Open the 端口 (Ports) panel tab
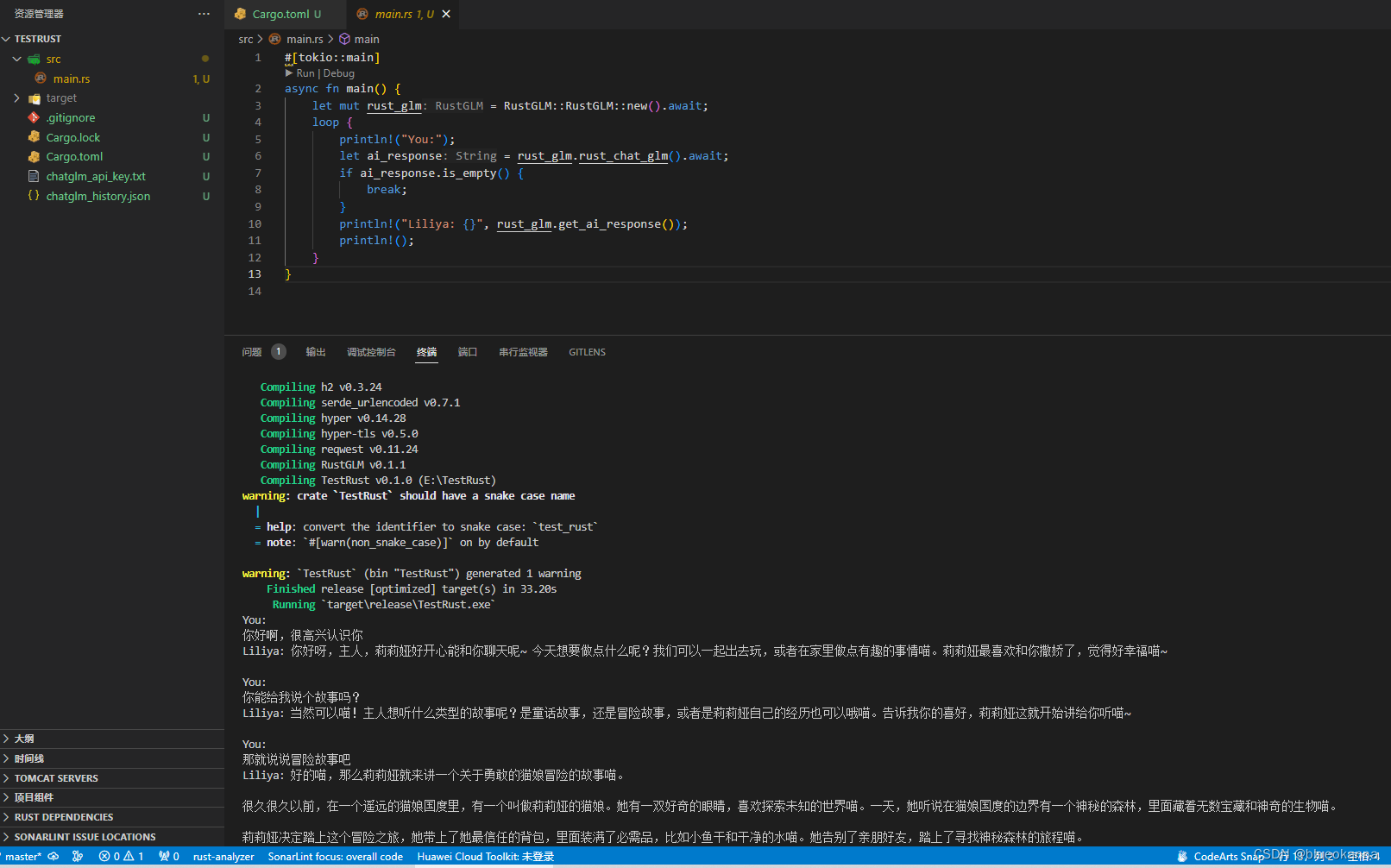Image resolution: width=1391 pixels, height=868 pixels. [468, 352]
